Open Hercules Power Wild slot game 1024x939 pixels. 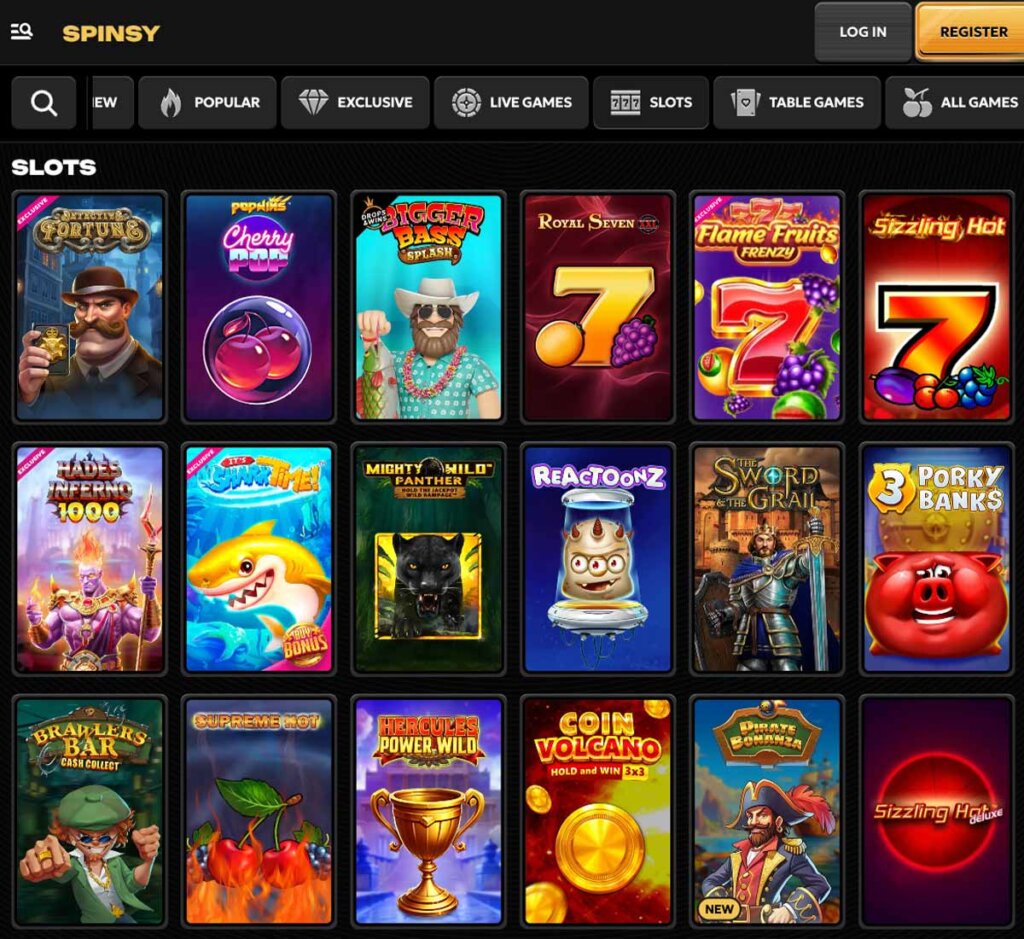[428, 811]
